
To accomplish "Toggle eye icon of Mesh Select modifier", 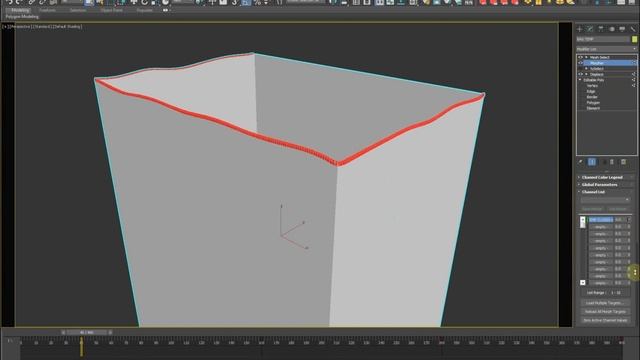I will (x=580, y=58).
